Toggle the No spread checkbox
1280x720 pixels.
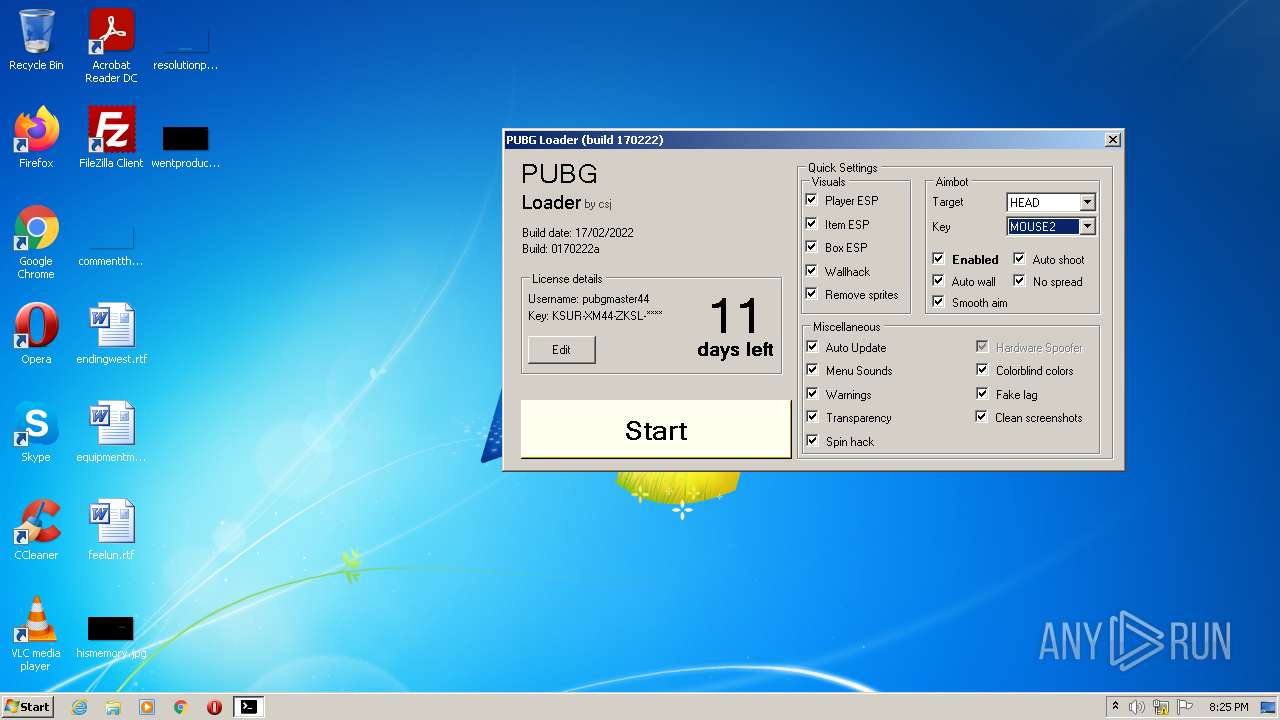tap(1019, 281)
